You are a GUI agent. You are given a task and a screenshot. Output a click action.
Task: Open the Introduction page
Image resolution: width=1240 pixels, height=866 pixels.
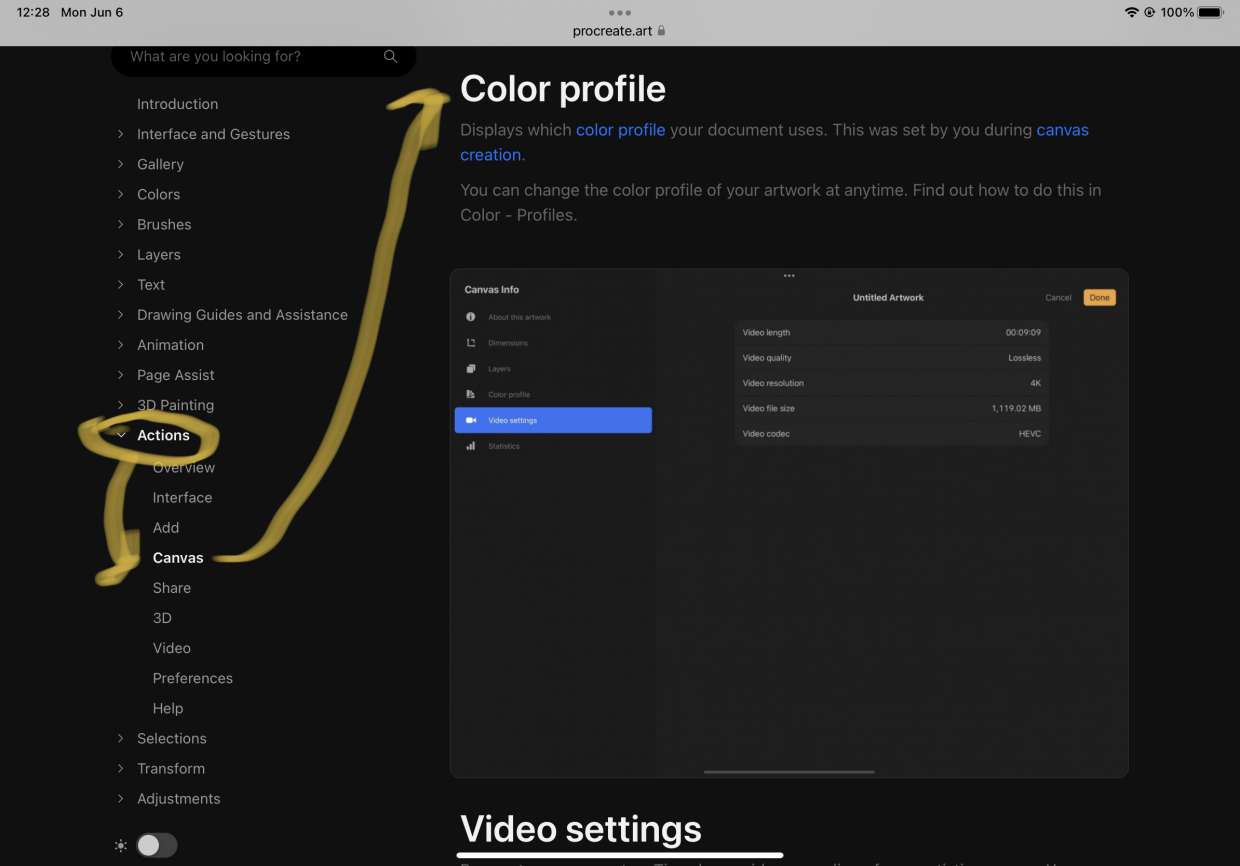pos(177,104)
